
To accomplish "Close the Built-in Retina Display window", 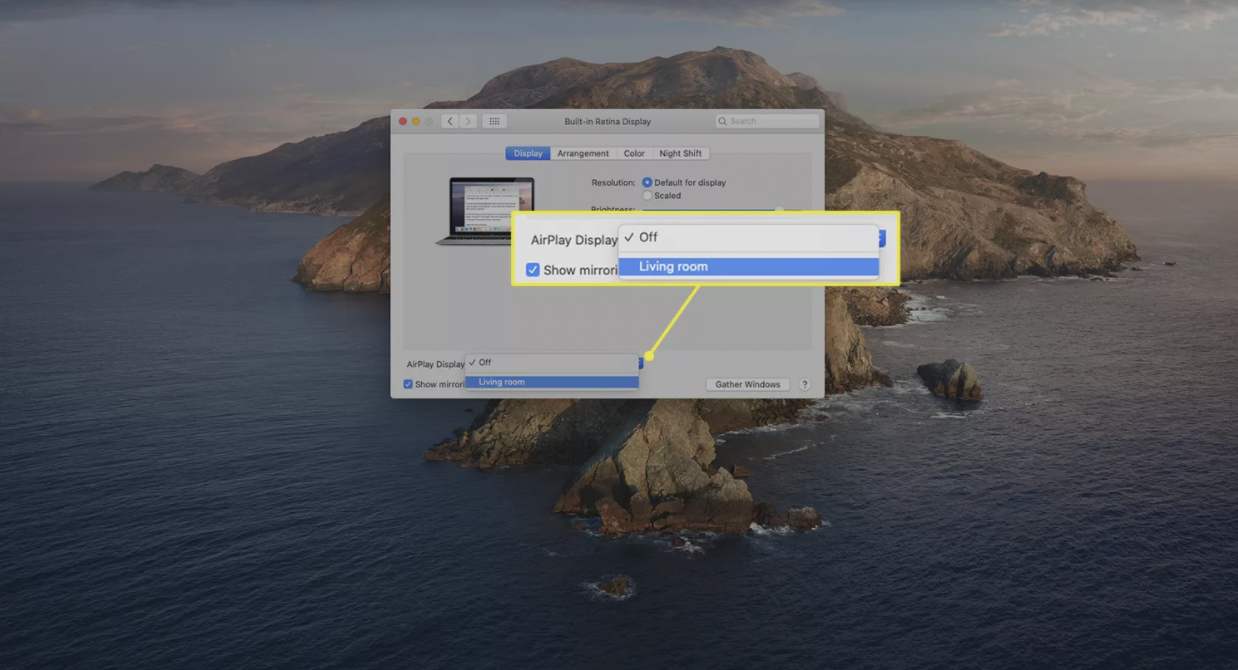I will click(403, 121).
